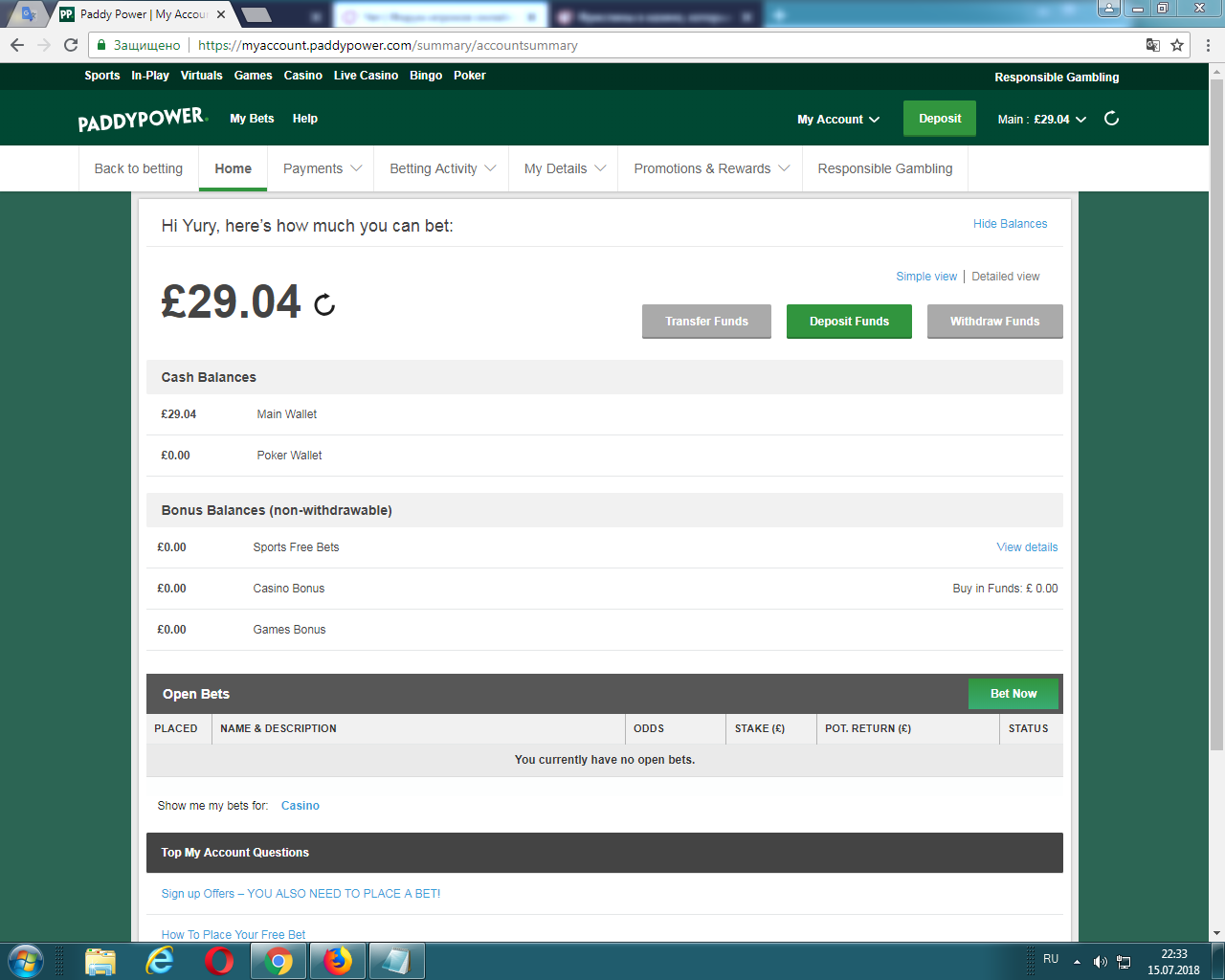
Task: Open the Windows Start menu
Action: (25, 960)
